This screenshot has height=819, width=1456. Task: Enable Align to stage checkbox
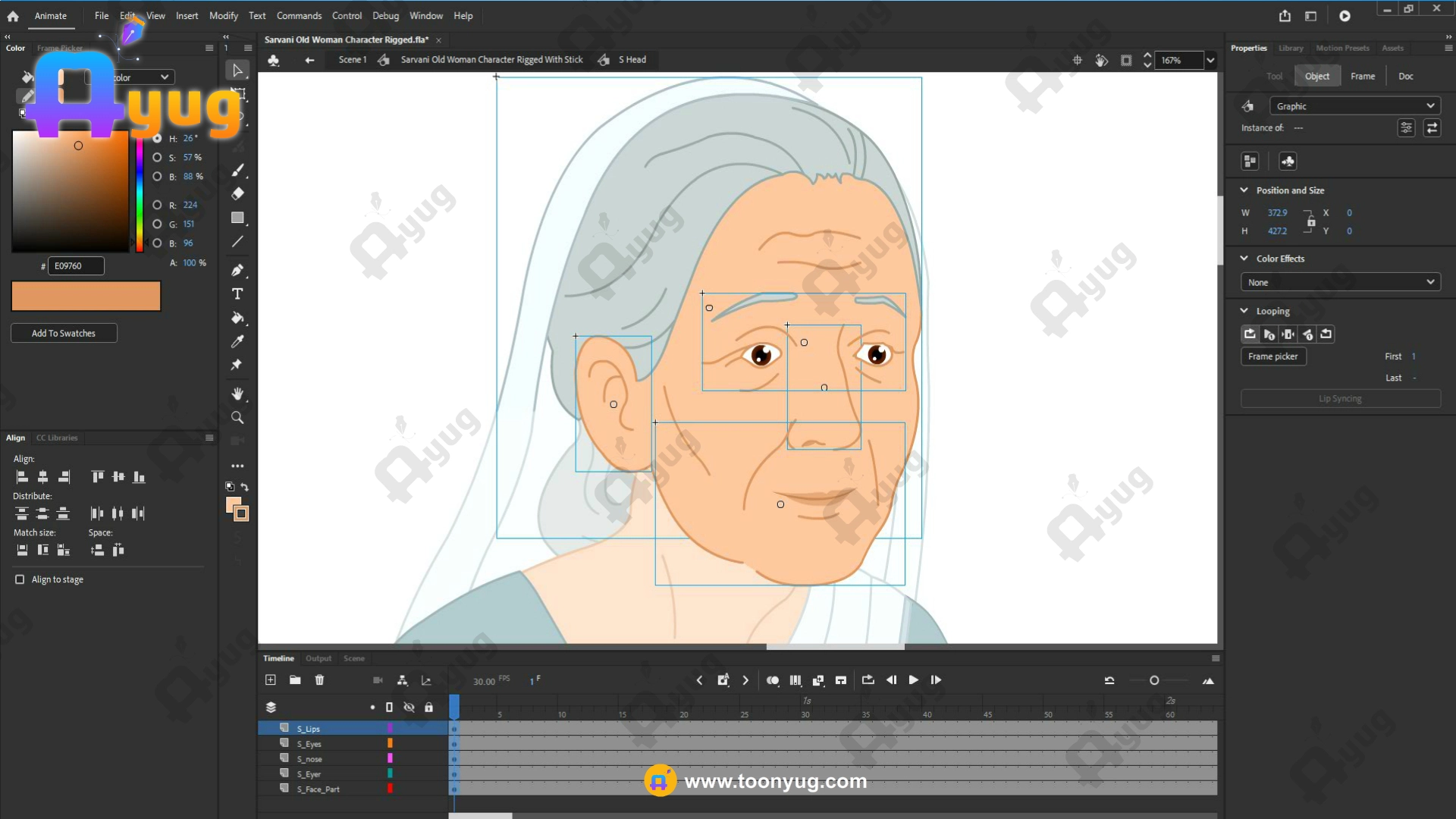click(20, 579)
